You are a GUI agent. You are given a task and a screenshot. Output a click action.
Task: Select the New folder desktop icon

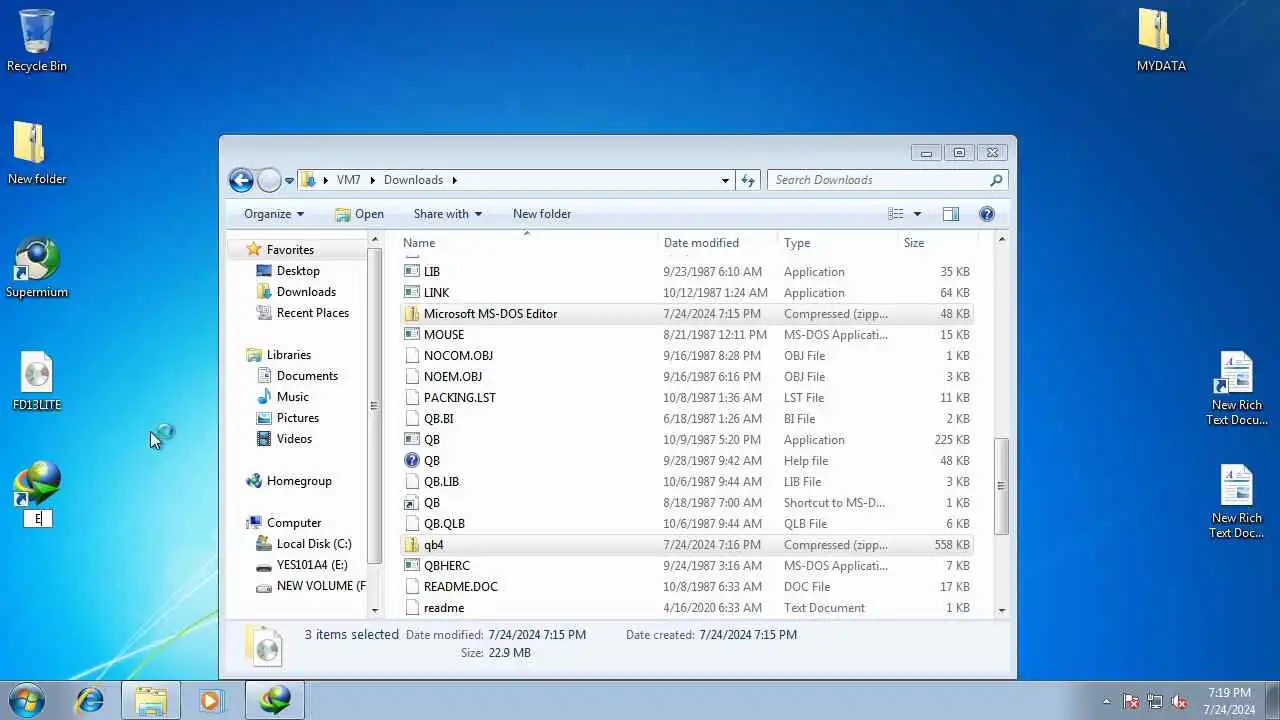[x=37, y=153]
